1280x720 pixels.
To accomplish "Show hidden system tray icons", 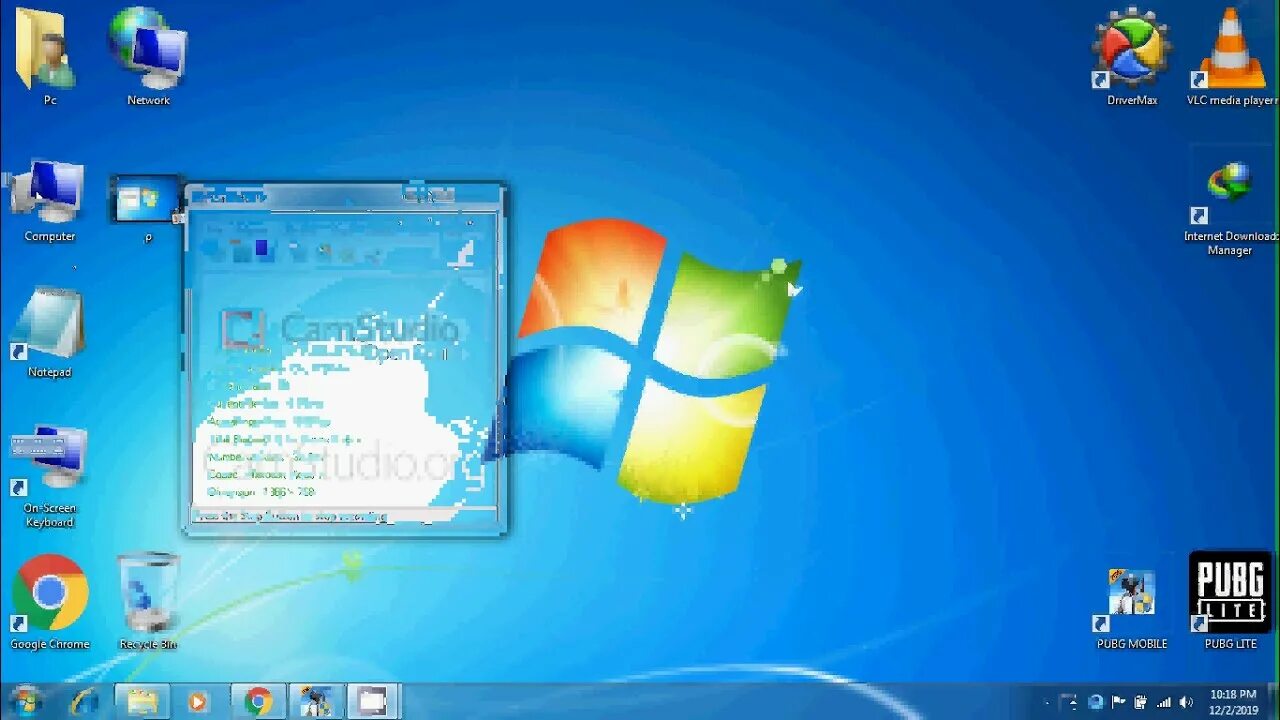I will pos(1047,703).
